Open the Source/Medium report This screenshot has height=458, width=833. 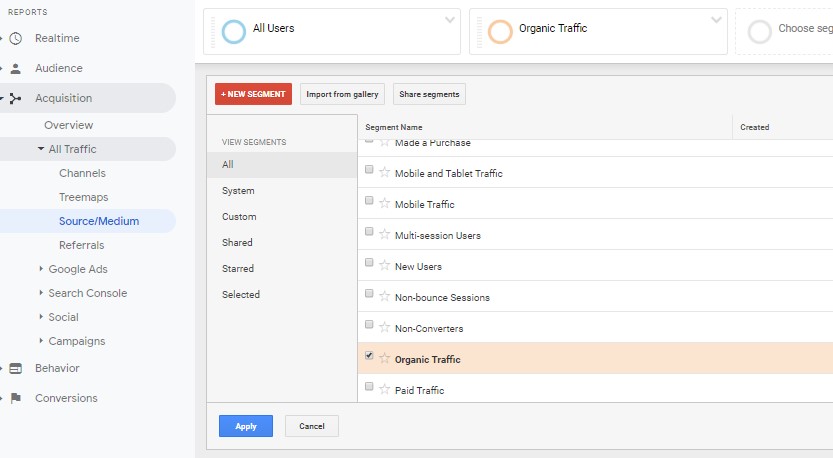click(99, 221)
